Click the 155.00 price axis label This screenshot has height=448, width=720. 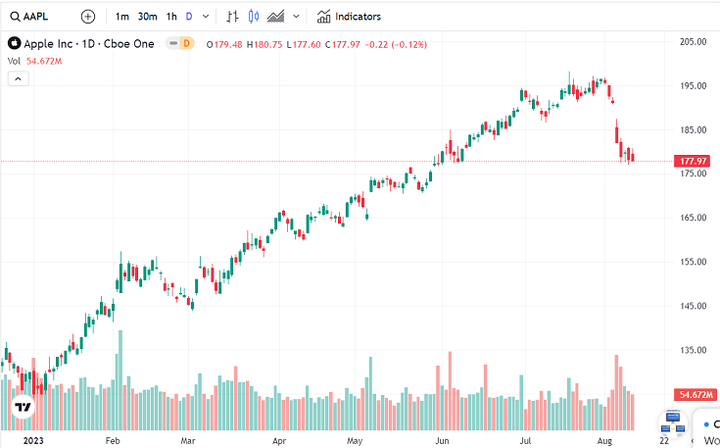coord(693,262)
